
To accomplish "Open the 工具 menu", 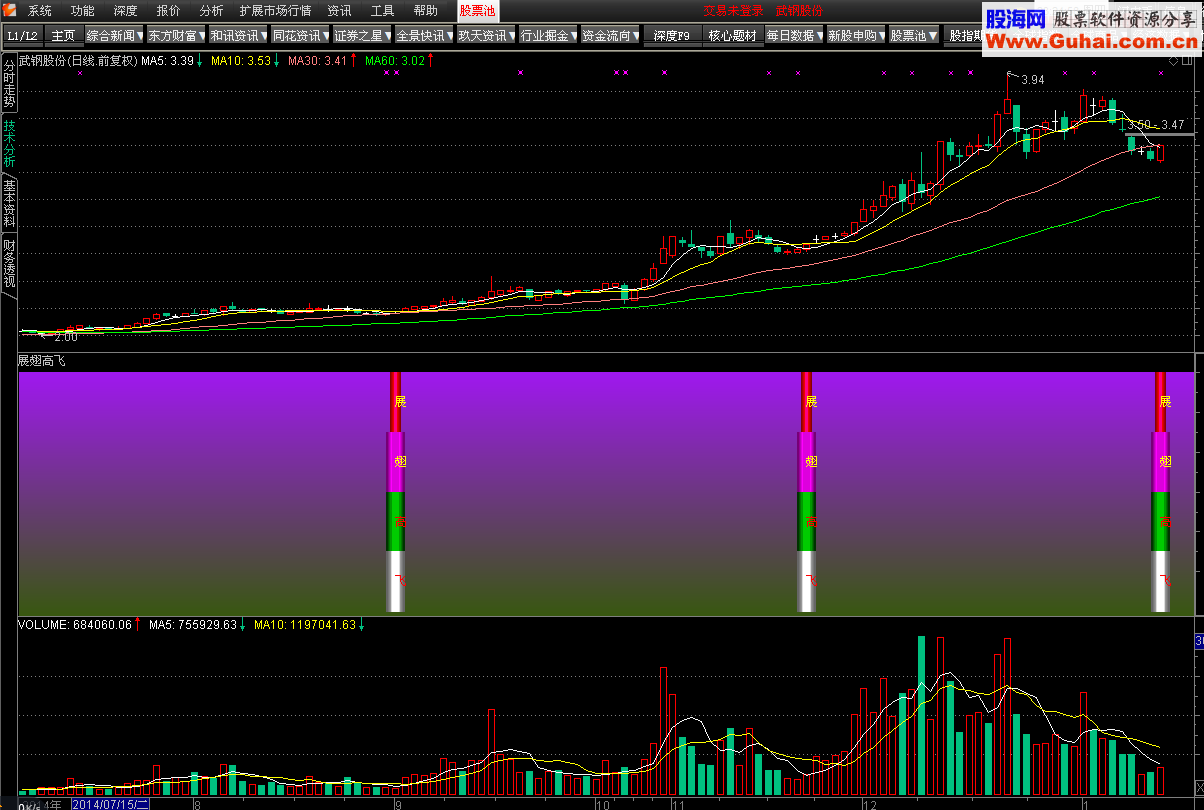I will click(x=383, y=11).
